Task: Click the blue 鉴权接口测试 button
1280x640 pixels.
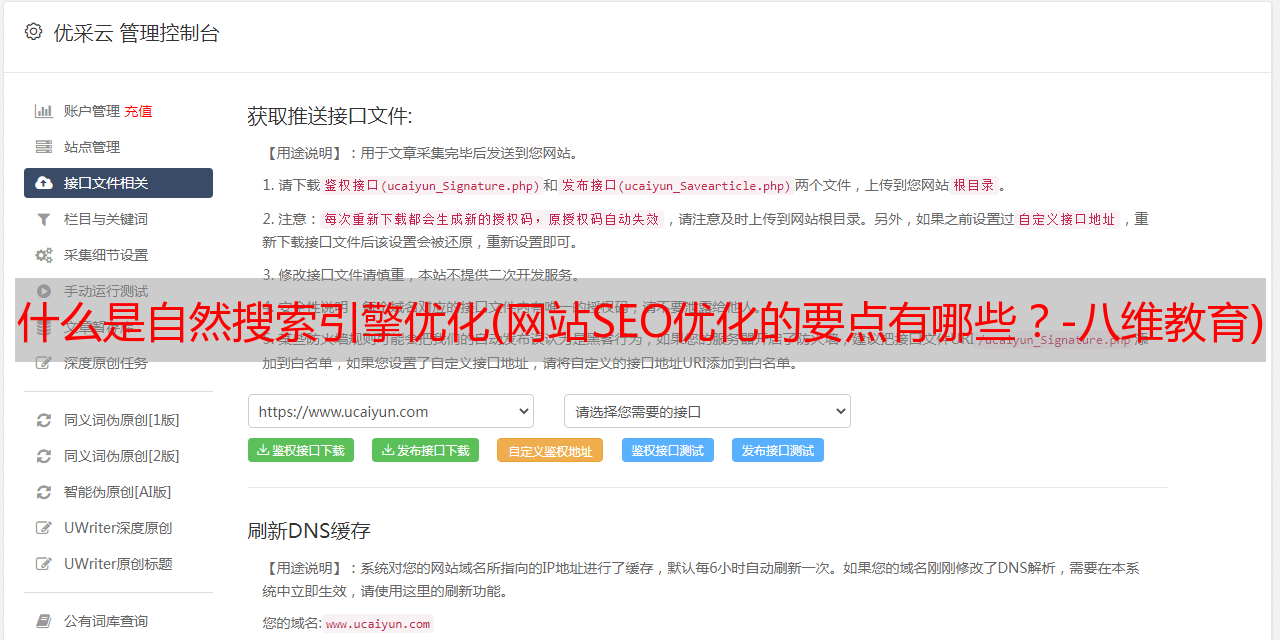Action: tap(668, 450)
